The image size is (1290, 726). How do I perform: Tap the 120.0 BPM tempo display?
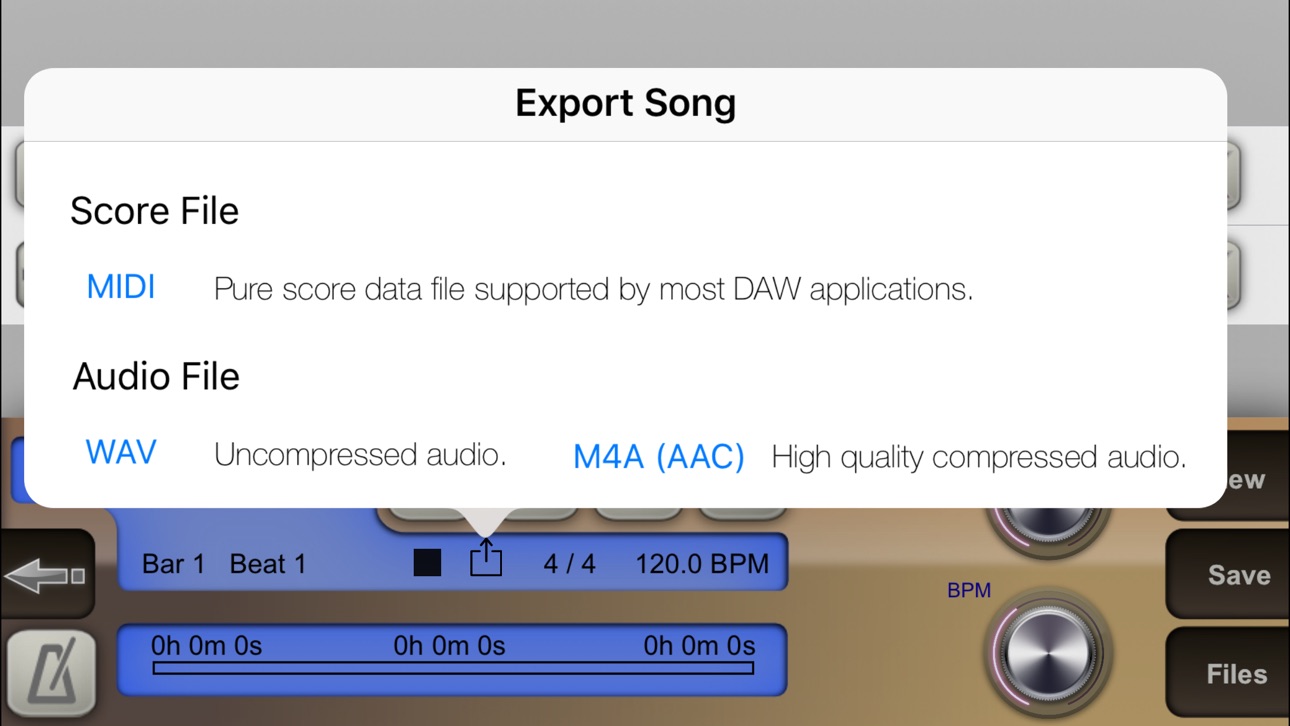(702, 564)
